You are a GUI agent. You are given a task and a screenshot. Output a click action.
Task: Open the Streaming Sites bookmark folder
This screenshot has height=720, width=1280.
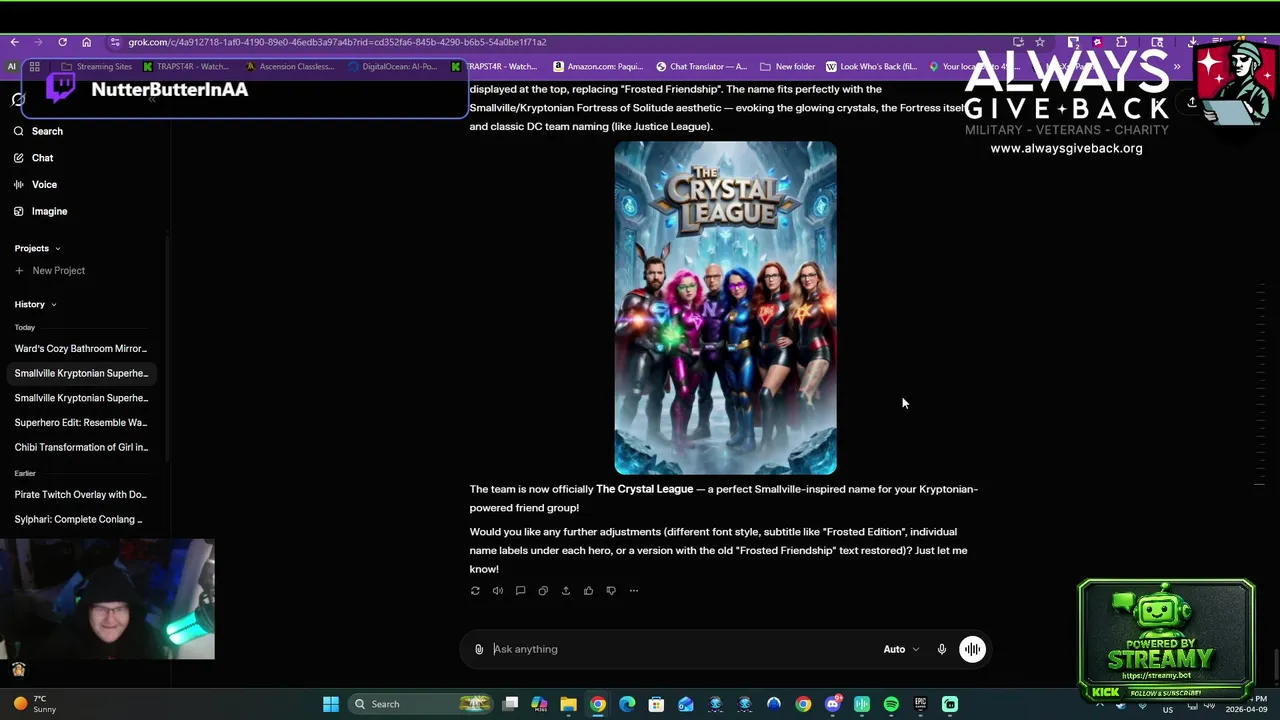[x=96, y=67]
